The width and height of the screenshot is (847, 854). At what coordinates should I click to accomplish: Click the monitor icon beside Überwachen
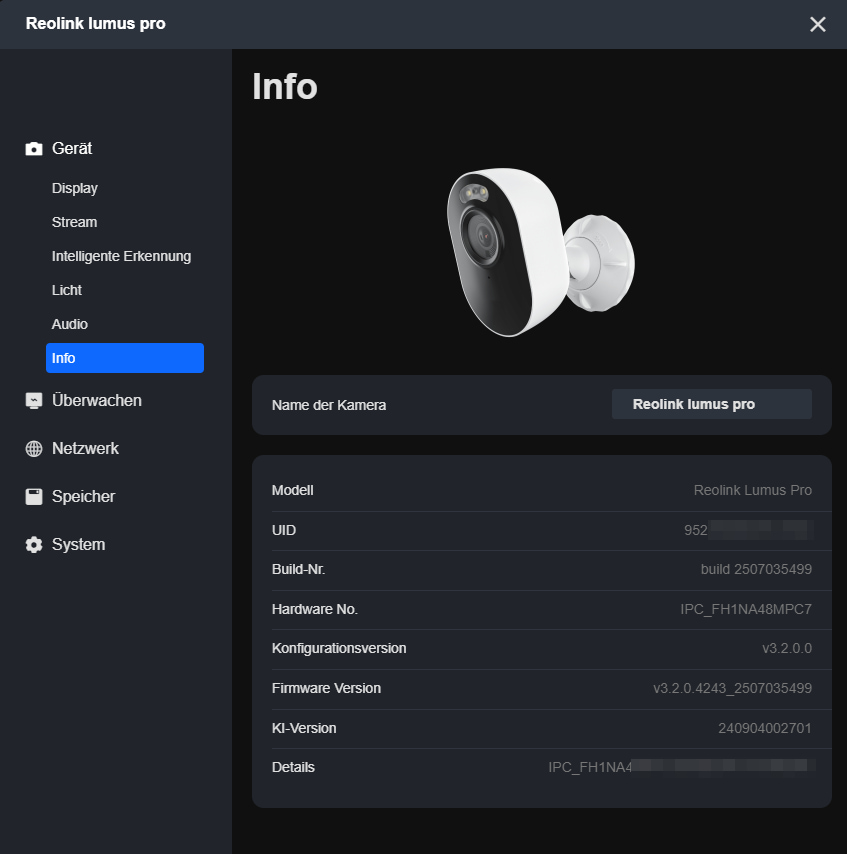[x=34, y=401]
